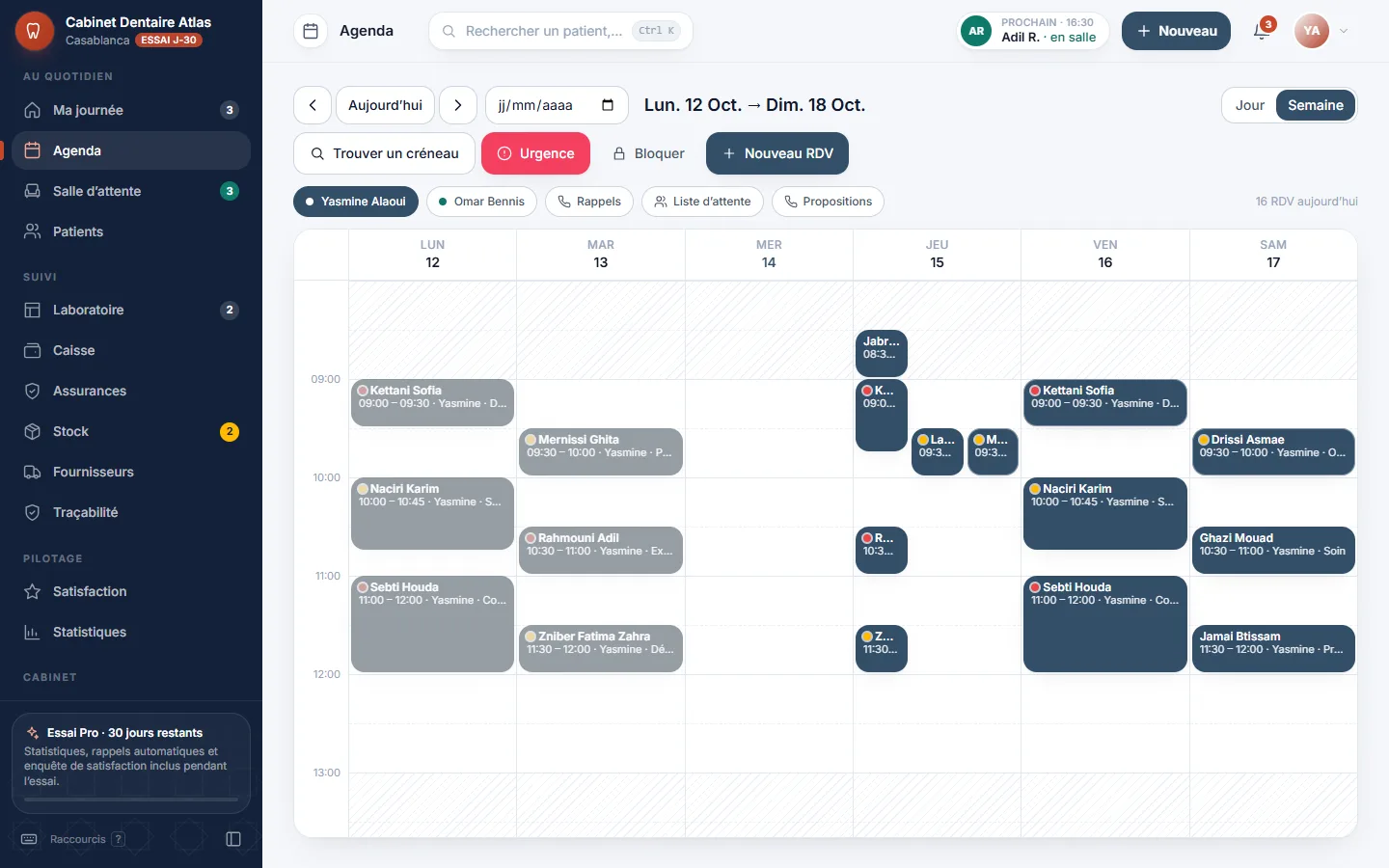Toggle Yasmine Alaoui practitioner filter
1389x868 pixels.
pos(356,202)
